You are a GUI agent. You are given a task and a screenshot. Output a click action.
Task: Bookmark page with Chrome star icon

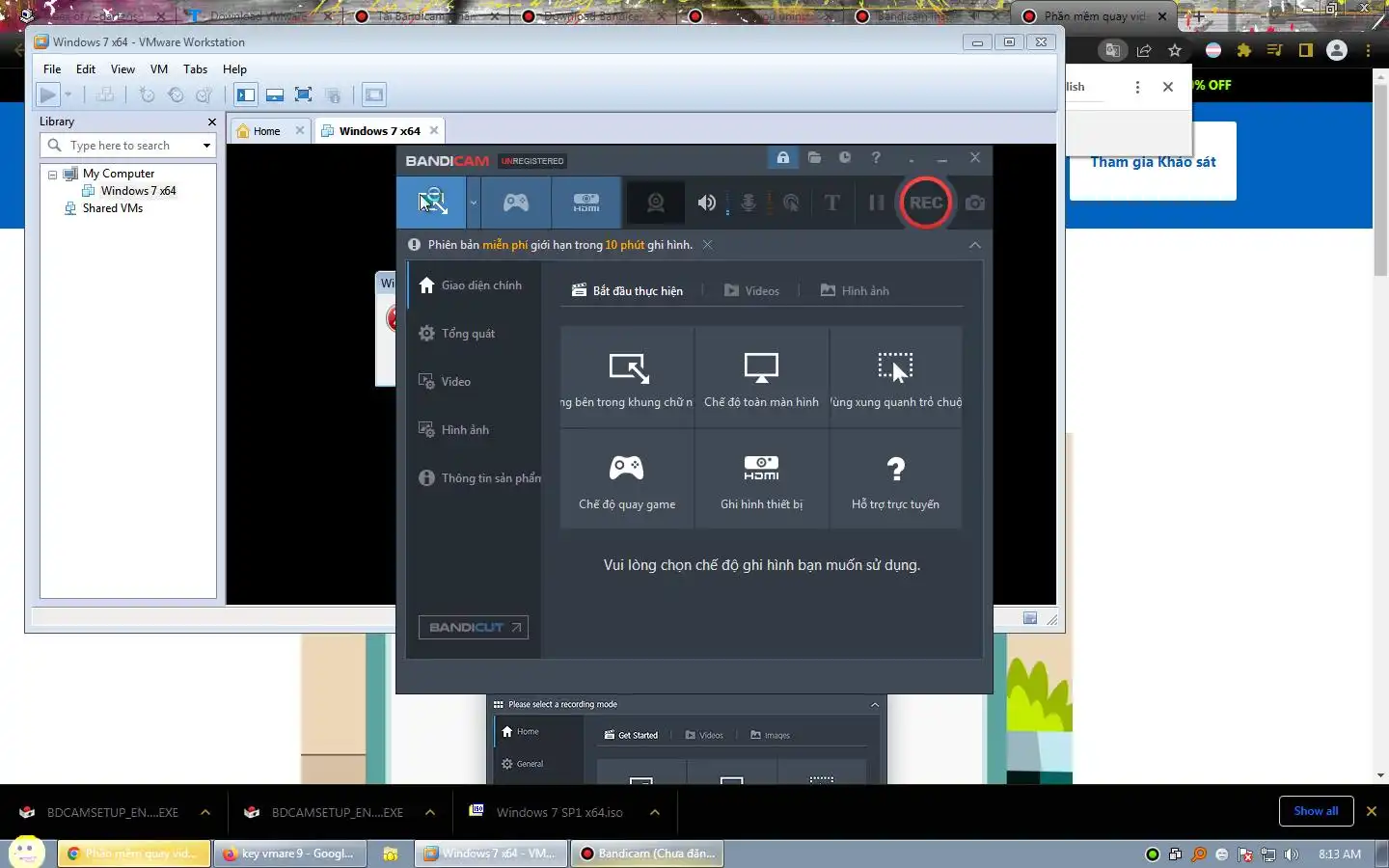point(1174,51)
